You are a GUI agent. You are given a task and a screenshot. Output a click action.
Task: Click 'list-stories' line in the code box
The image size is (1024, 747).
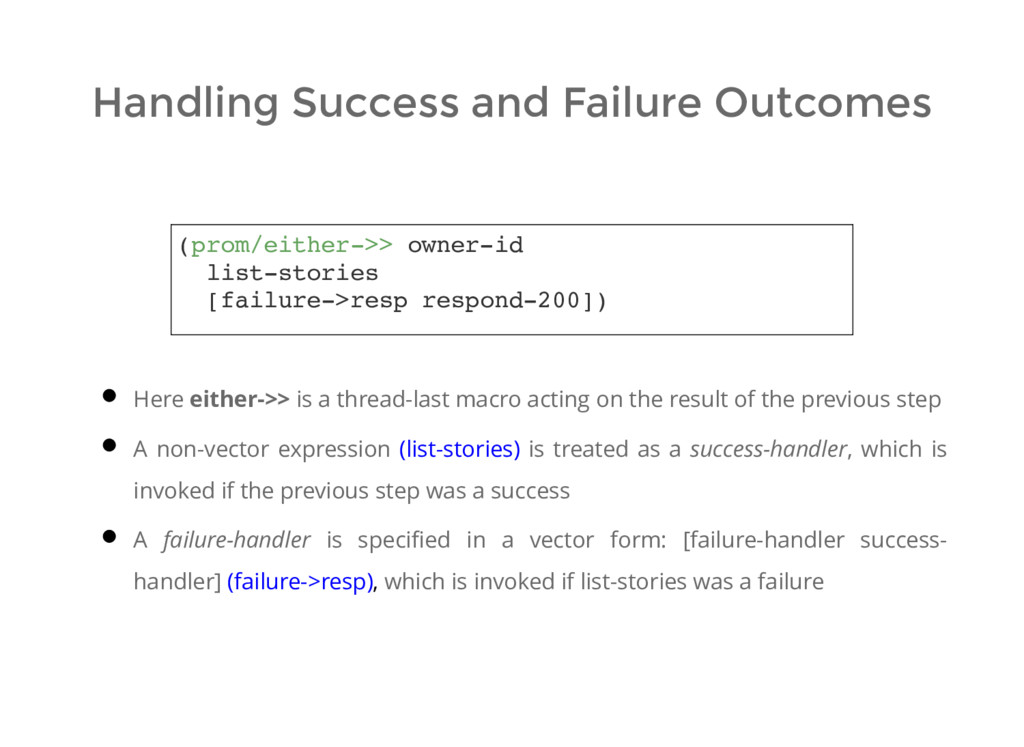pyautogui.click(x=293, y=273)
